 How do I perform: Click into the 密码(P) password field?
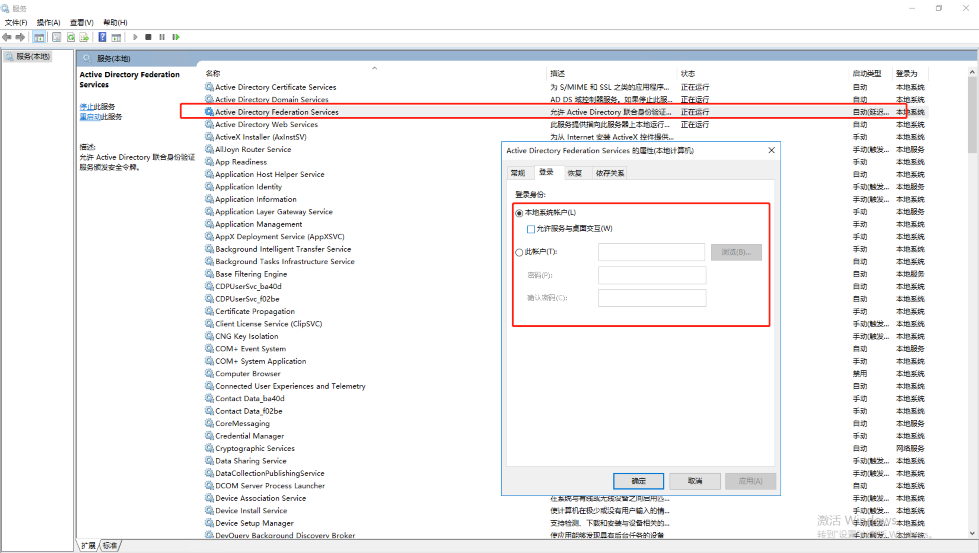click(x=652, y=275)
